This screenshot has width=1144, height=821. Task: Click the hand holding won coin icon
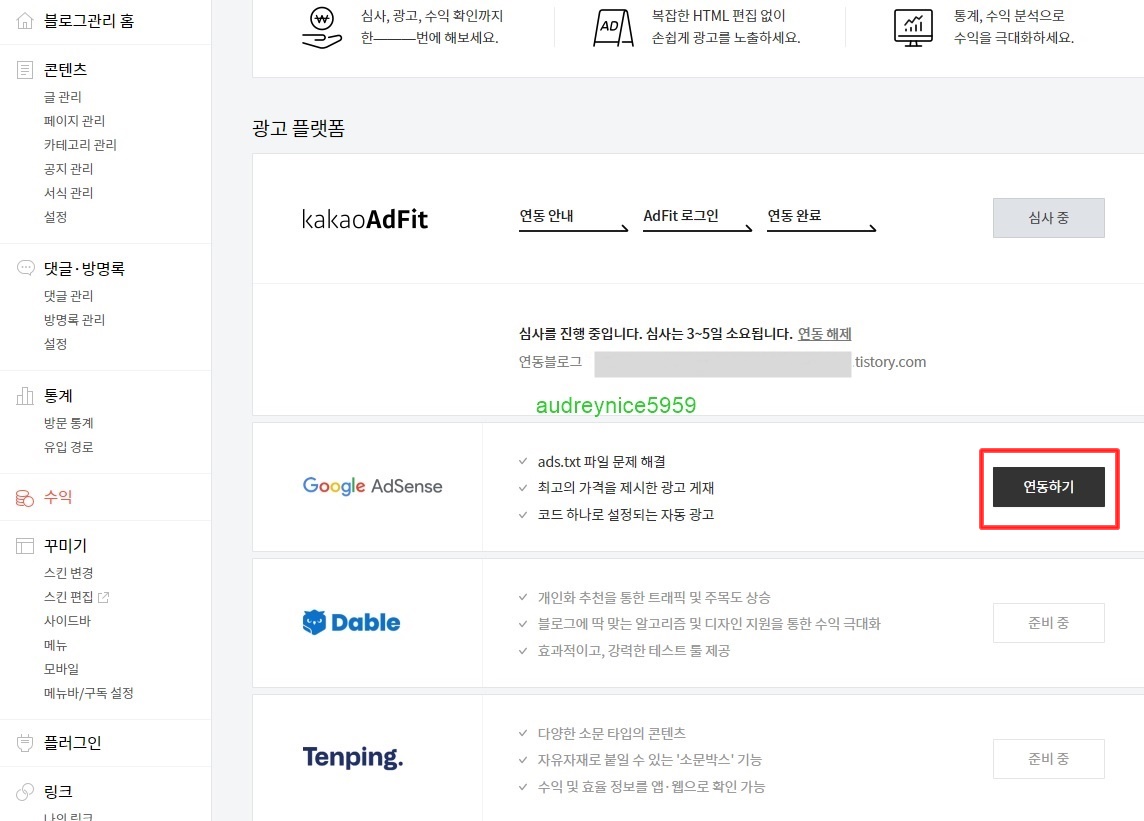pos(322,28)
